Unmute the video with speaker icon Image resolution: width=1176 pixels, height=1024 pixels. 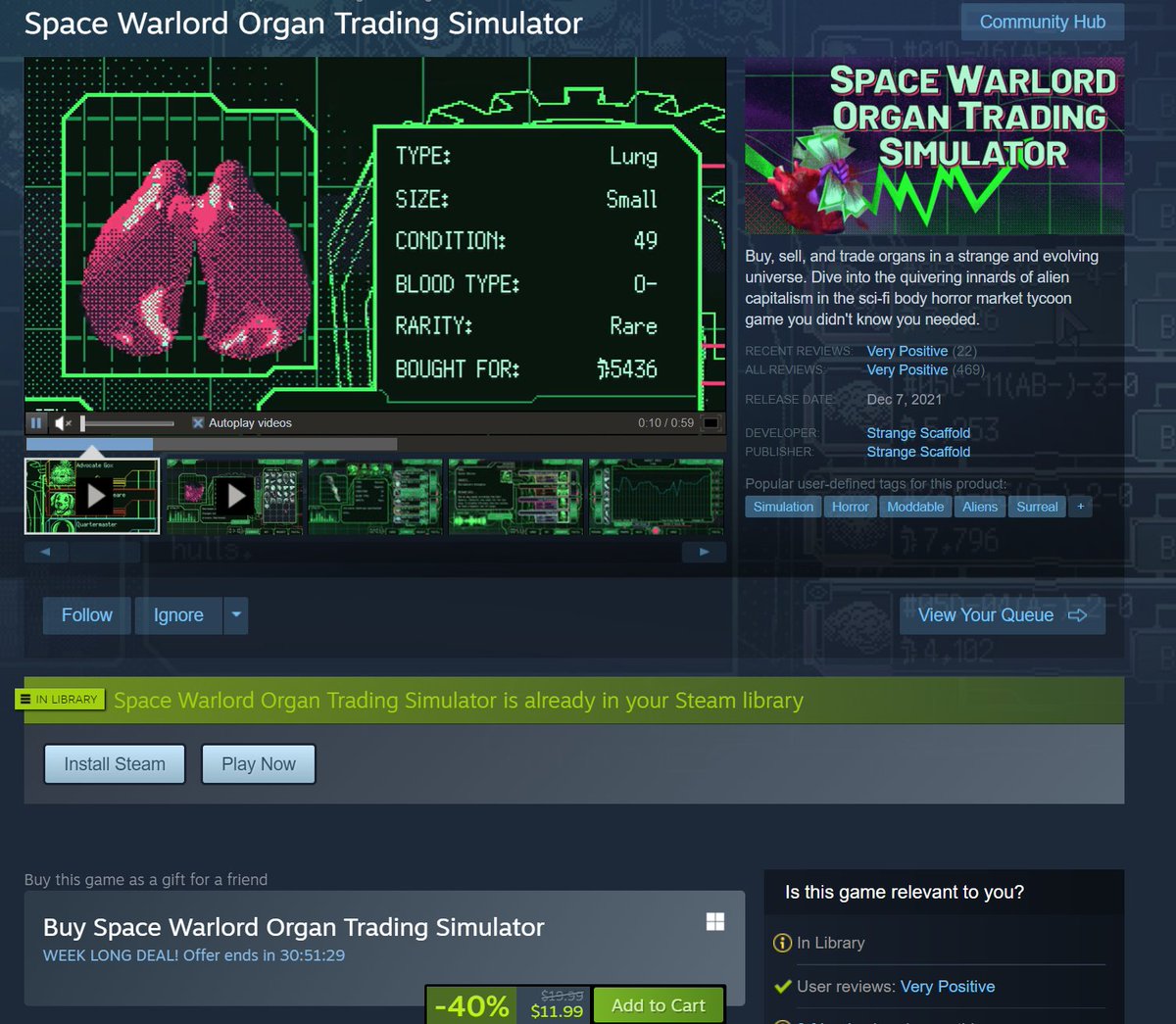pos(63,422)
